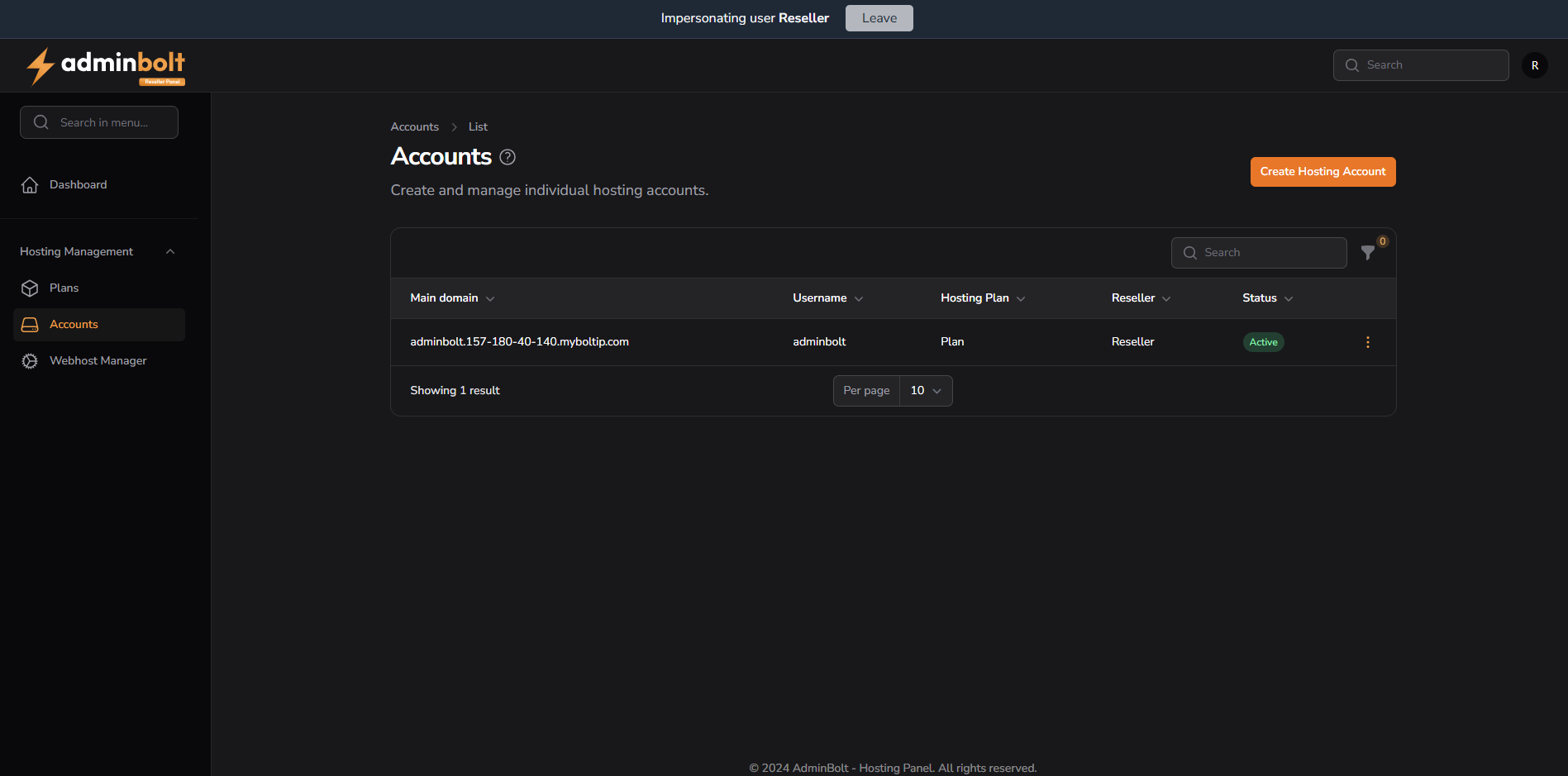This screenshot has width=1568, height=776.
Task: Click the AdminBolt lightning bolt logo
Action: (x=40, y=65)
